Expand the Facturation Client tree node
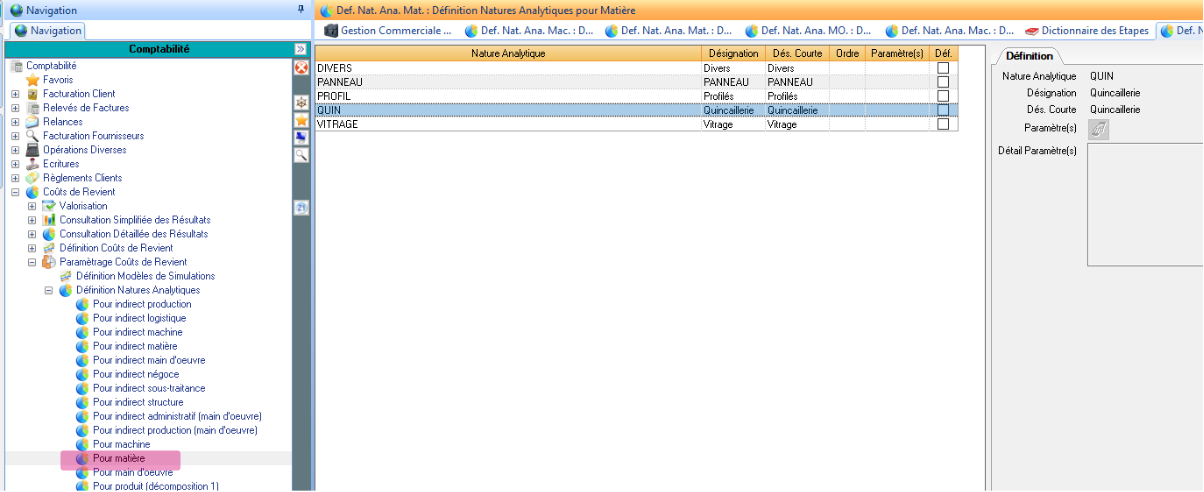The width and height of the screenshot is (1204, 492). pyautogui.click(x=15, y=94)
